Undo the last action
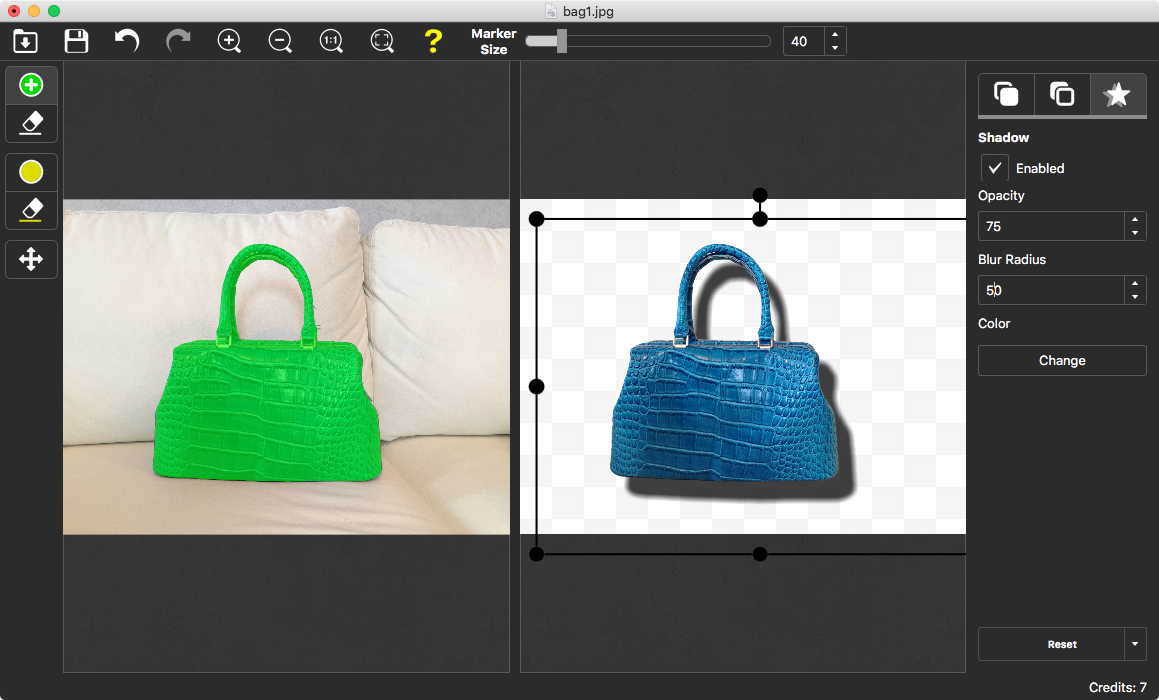The height and width of the screenshot is (700, 1159). (x=127, y=41)
